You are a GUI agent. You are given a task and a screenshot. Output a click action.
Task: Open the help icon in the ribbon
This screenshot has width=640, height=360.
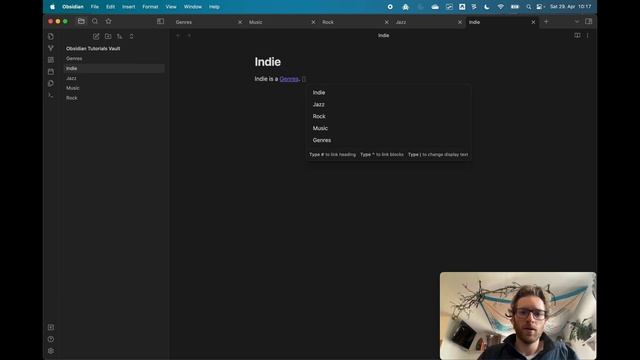(51, 339)
